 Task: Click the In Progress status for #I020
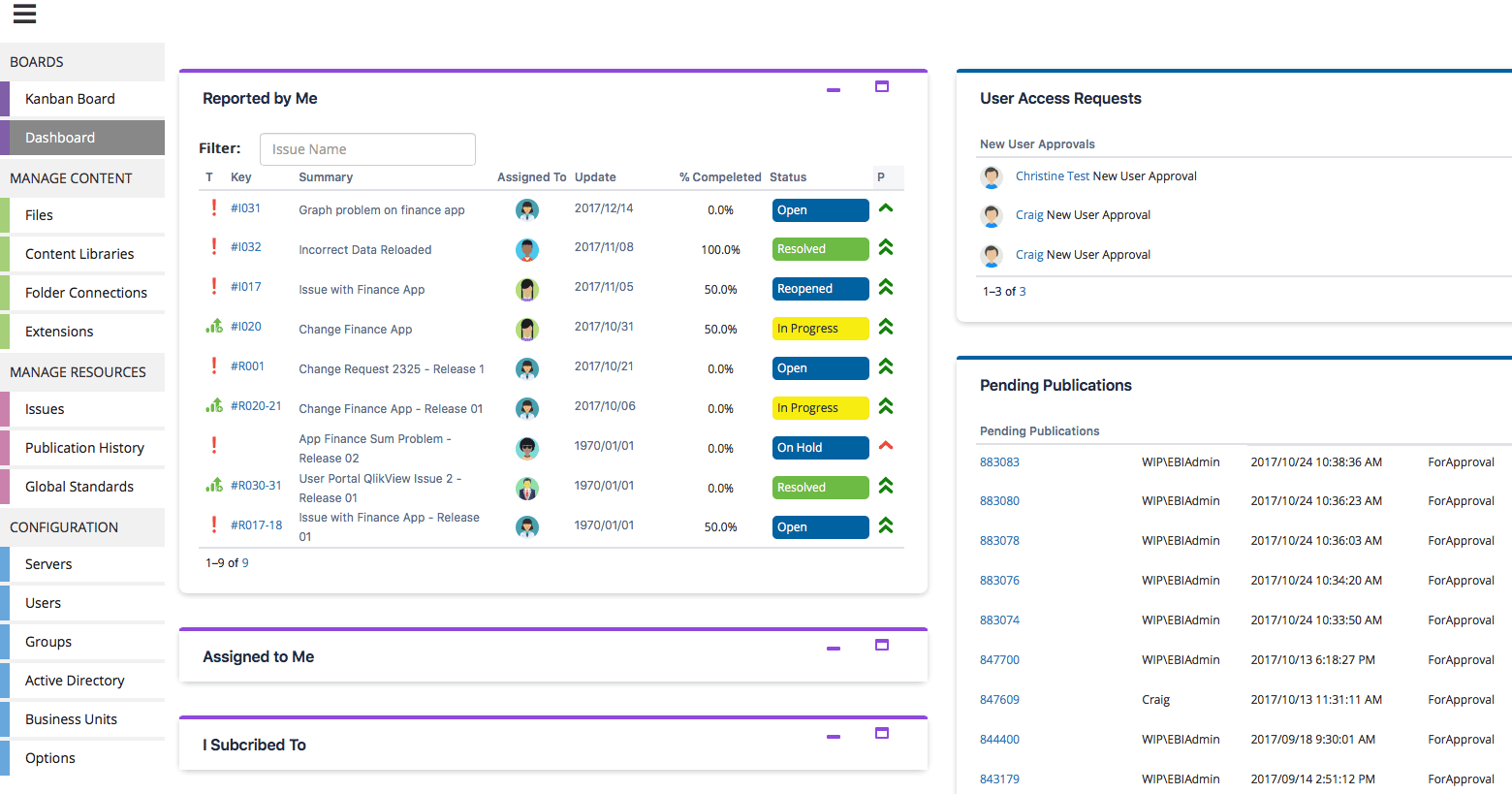pos(820,329)
